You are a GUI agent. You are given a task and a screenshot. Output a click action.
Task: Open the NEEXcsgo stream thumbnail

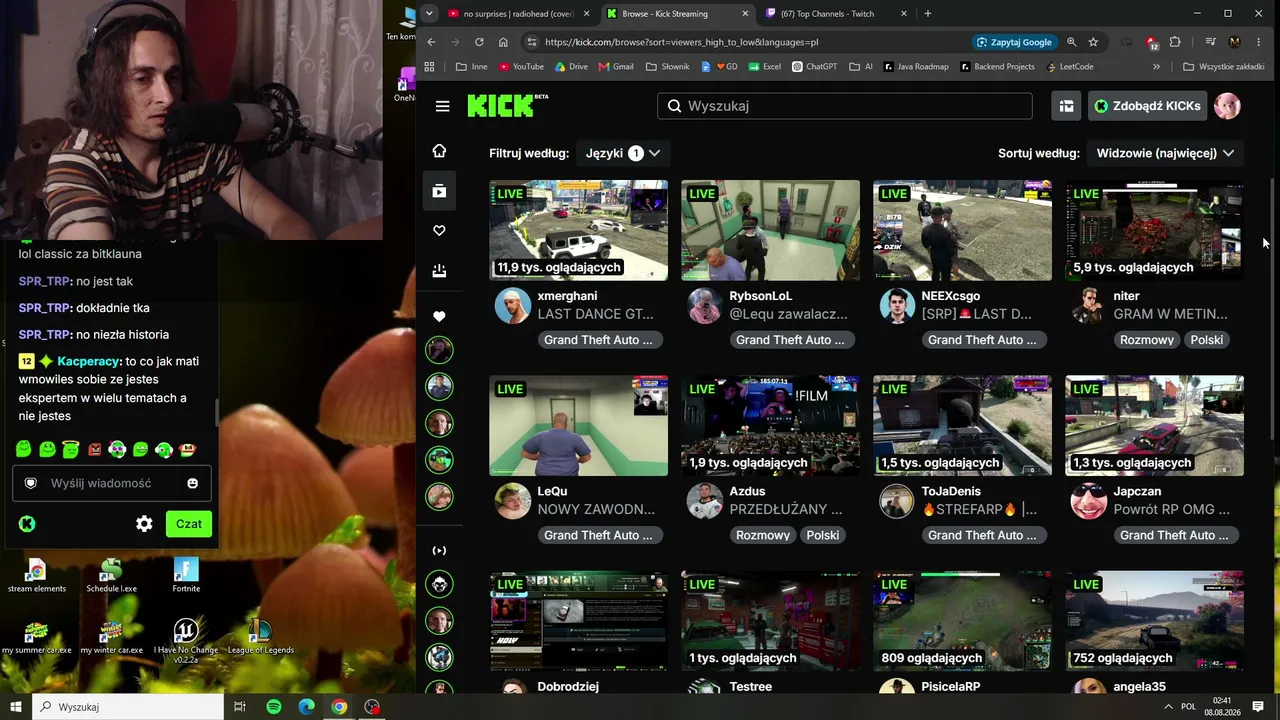tap(962, 230)
